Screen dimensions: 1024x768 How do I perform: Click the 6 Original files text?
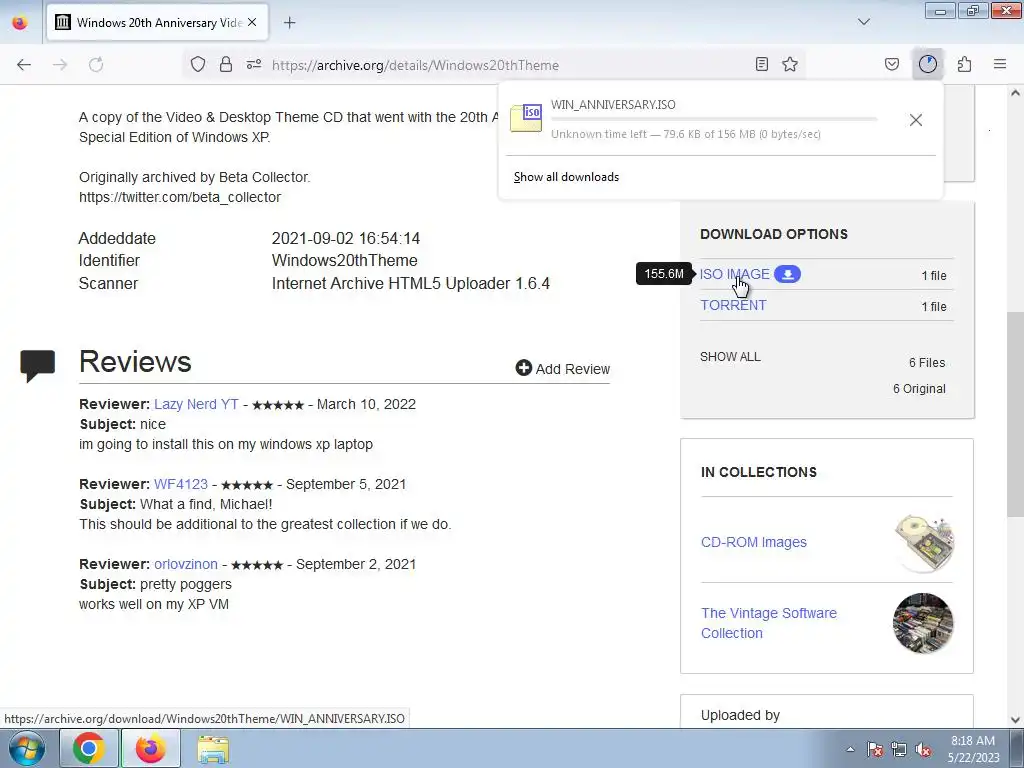pyautogui.click(x=920, y=389)
